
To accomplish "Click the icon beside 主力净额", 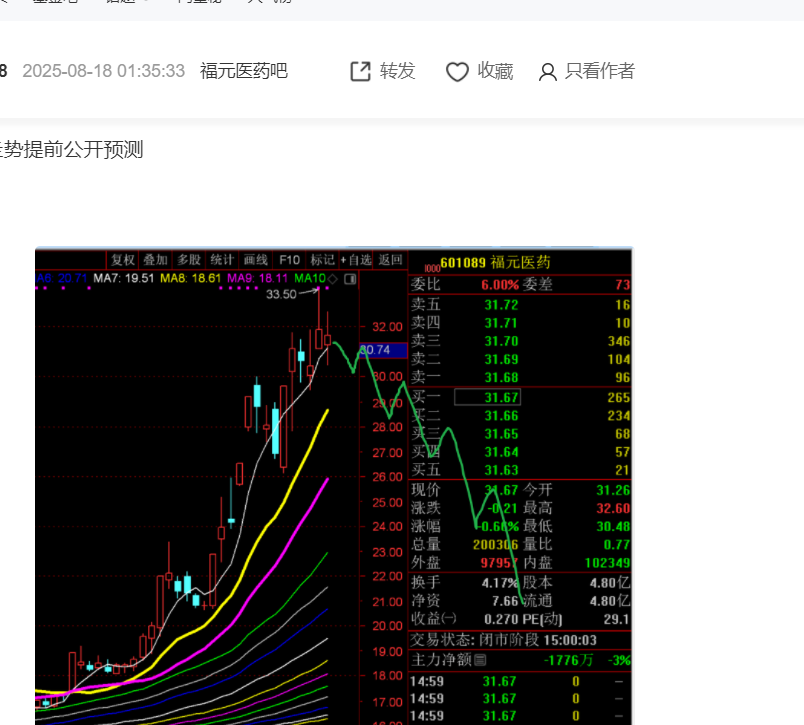I will [x=480, y=660].
